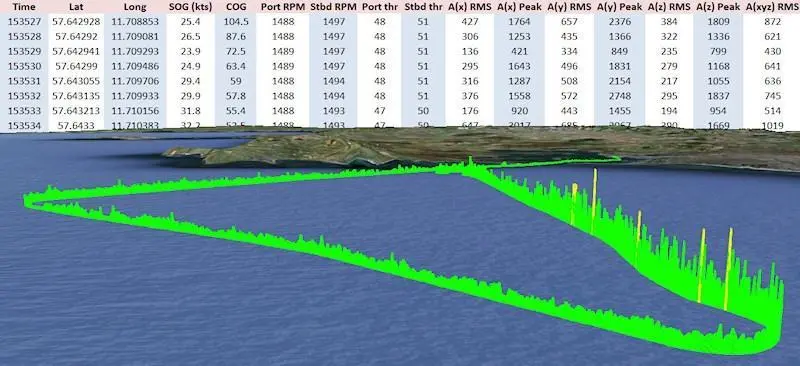Click the Time cell 153529

pos(24,52)
